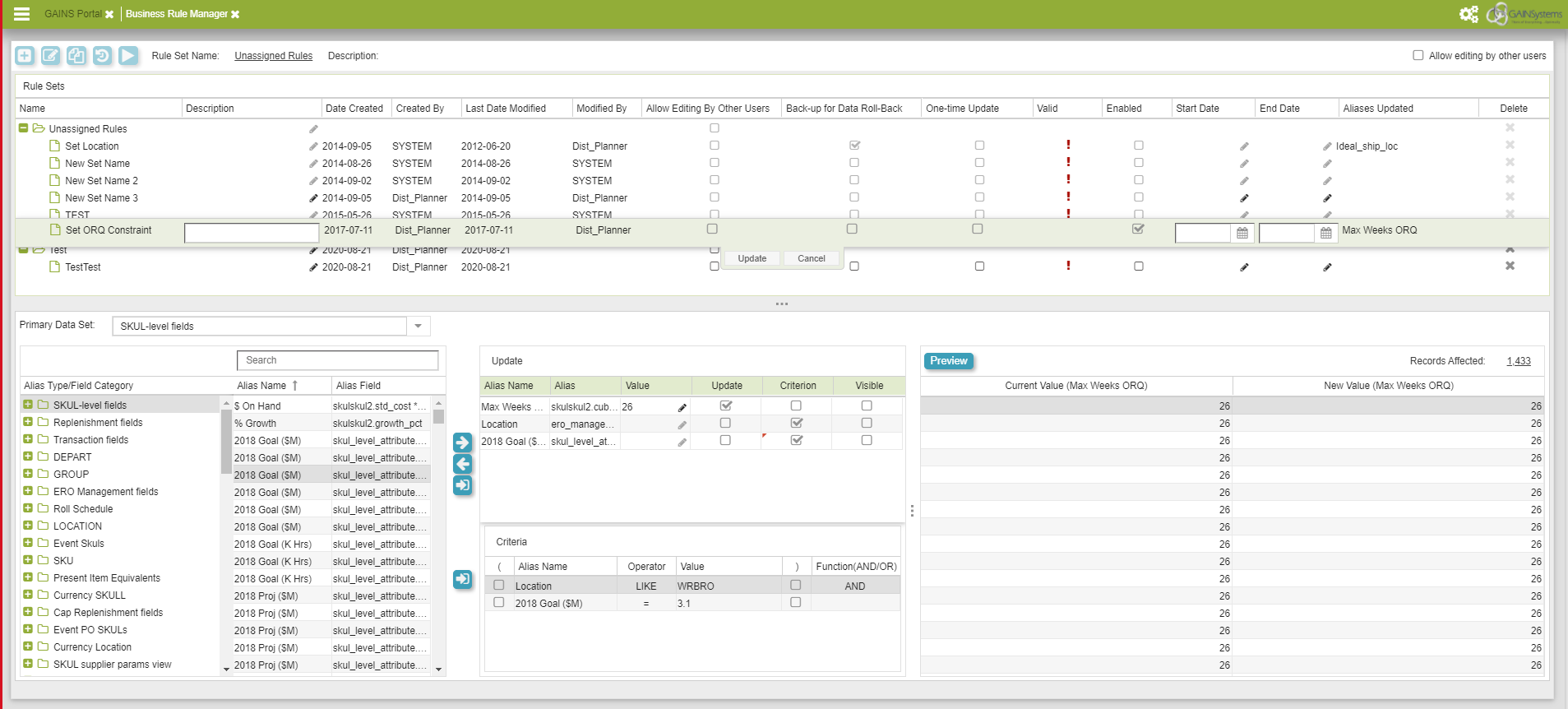This screenshot has height=709, width=1568.
Task: Click the Cancel button in row editor
Action: [x=811, y=258]
